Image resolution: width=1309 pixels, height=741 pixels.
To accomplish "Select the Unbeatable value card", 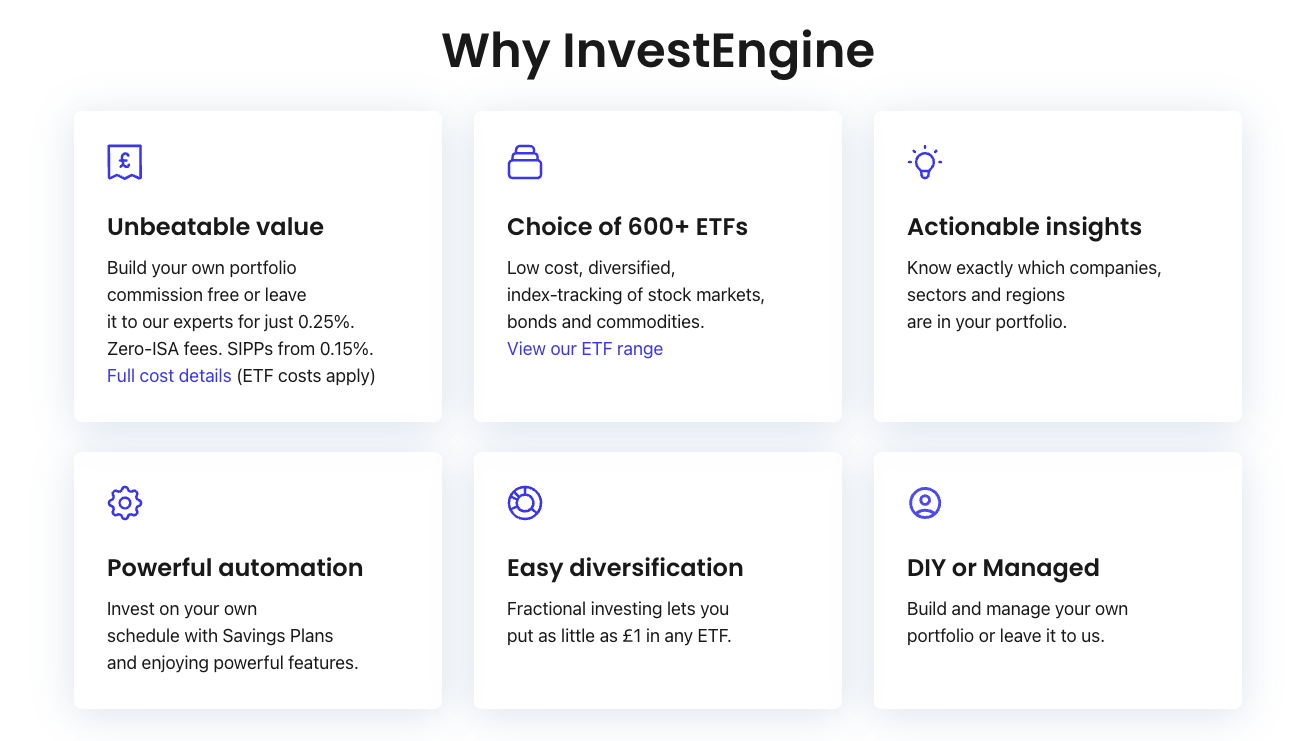I will (257, 265).
